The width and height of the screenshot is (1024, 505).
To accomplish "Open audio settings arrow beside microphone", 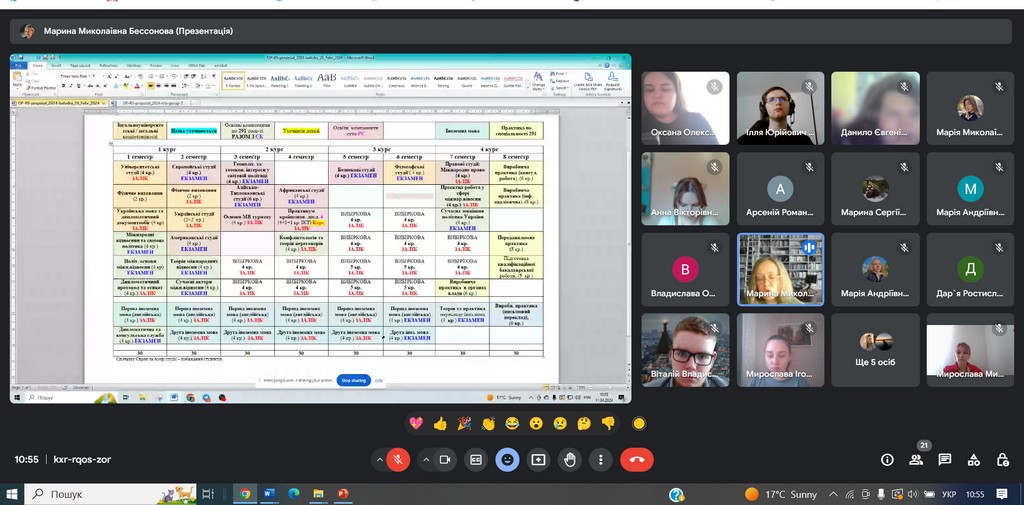I will (x=379, y=459).
